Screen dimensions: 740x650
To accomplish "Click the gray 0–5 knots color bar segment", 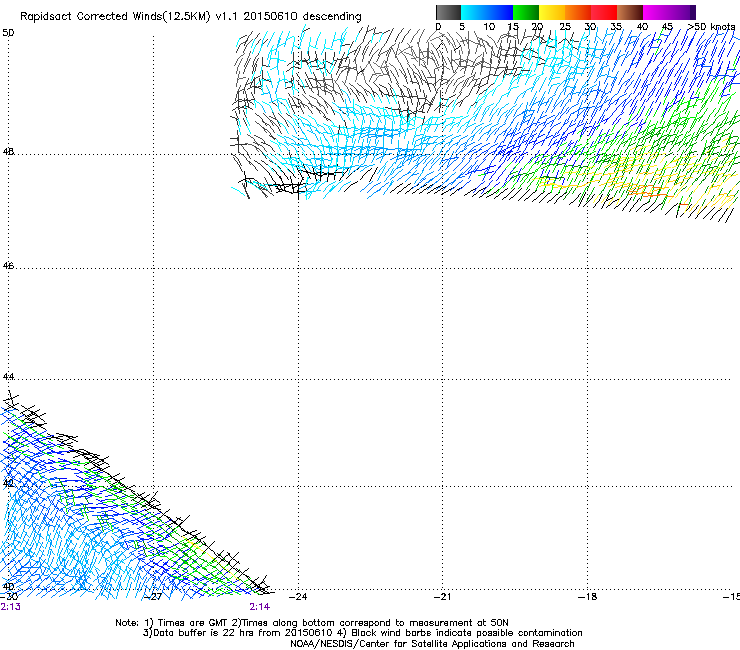I will [x=448, y=12].
